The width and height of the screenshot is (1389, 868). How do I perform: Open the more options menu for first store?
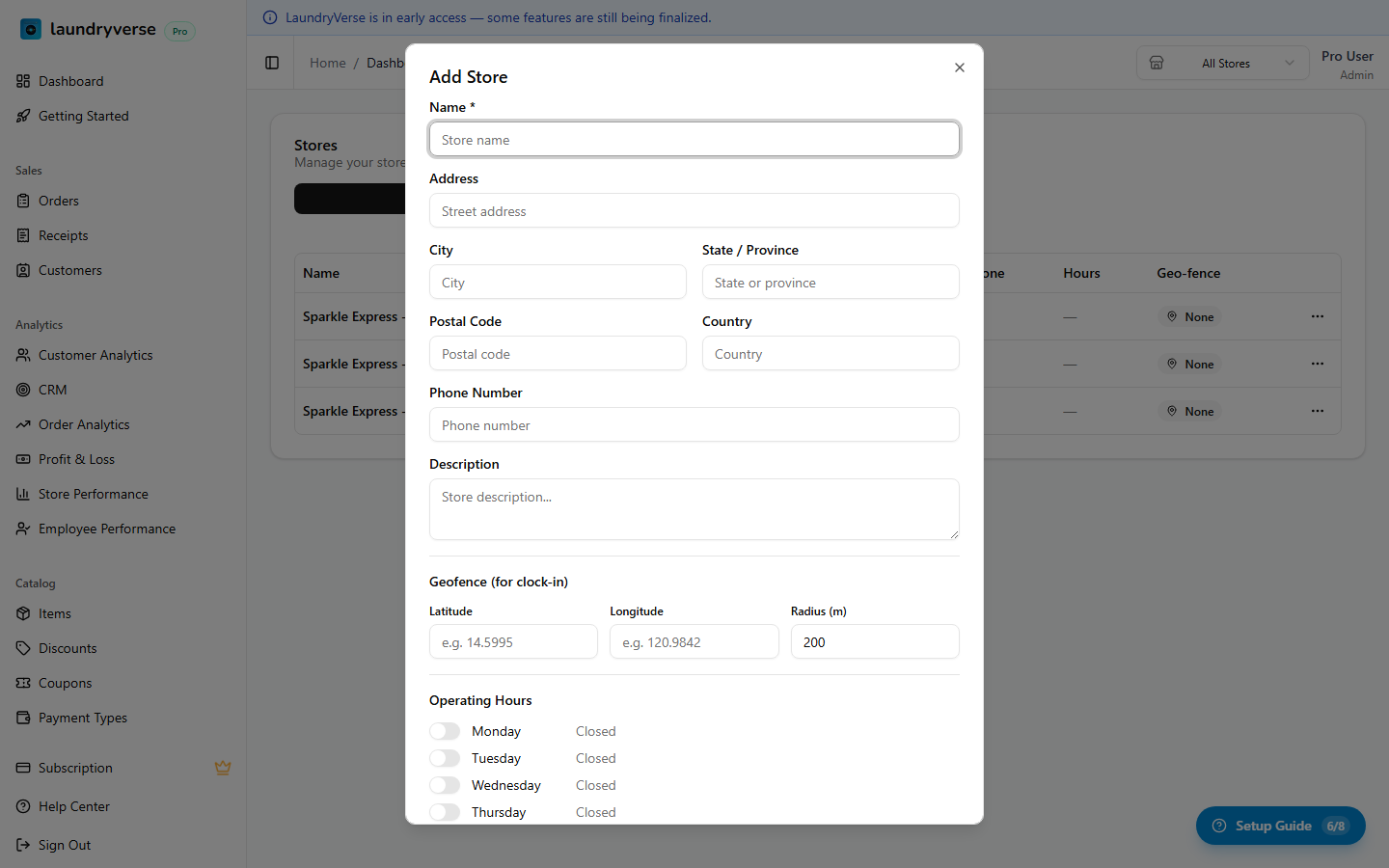pos(1317,316)
